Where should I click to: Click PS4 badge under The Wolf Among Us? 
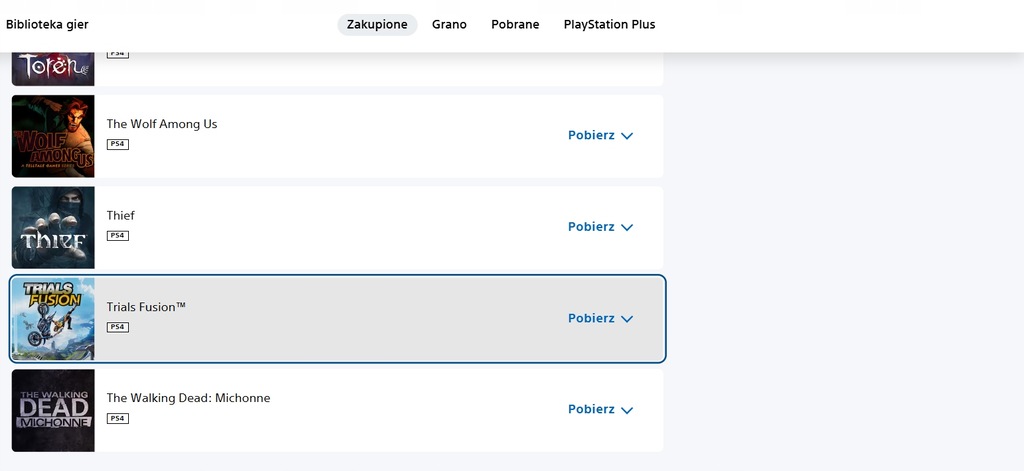point(118,144)
